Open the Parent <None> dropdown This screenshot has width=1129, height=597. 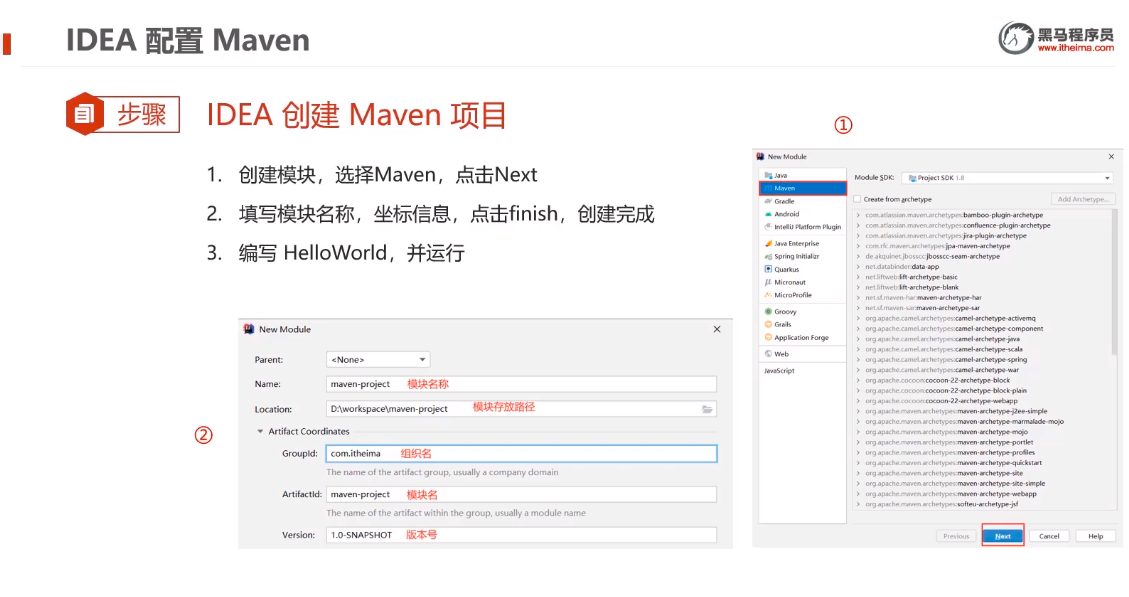pos(378,359)
